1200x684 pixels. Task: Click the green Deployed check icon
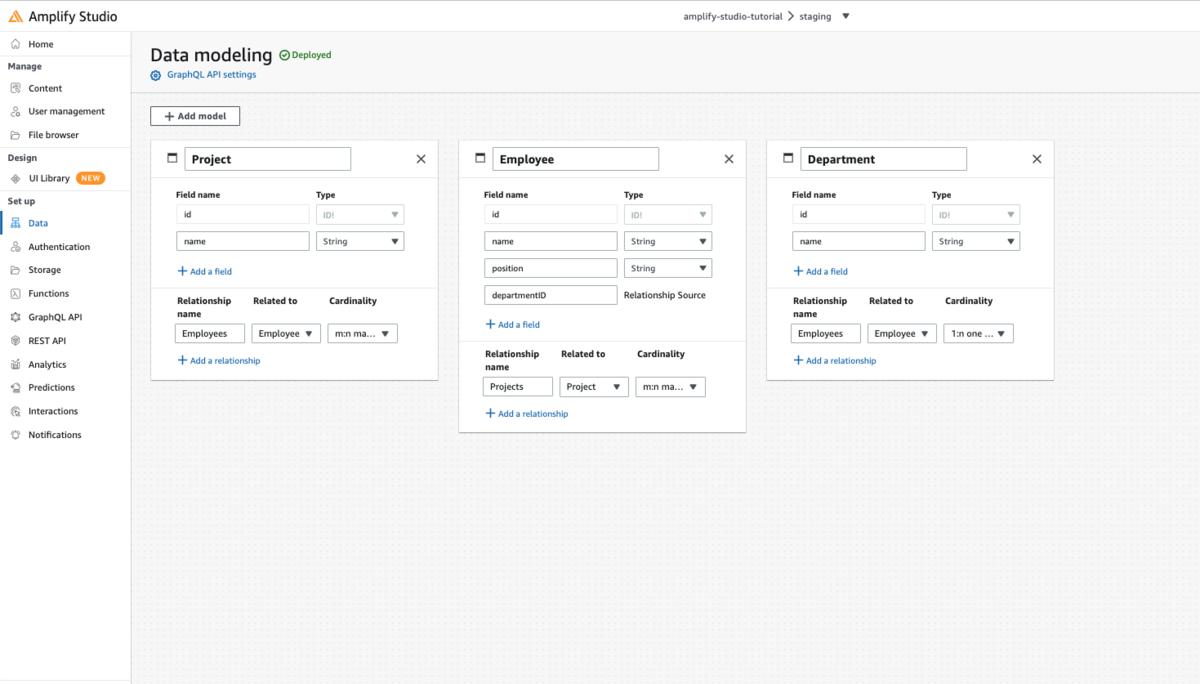point(284,55)
